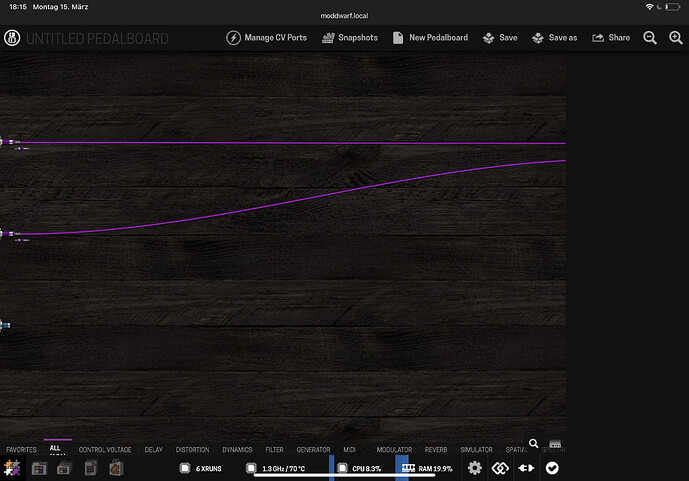This screenshot has width=689, height=481.
Task: Zoom in the pedalboard view
Action: tap(676, 38)
